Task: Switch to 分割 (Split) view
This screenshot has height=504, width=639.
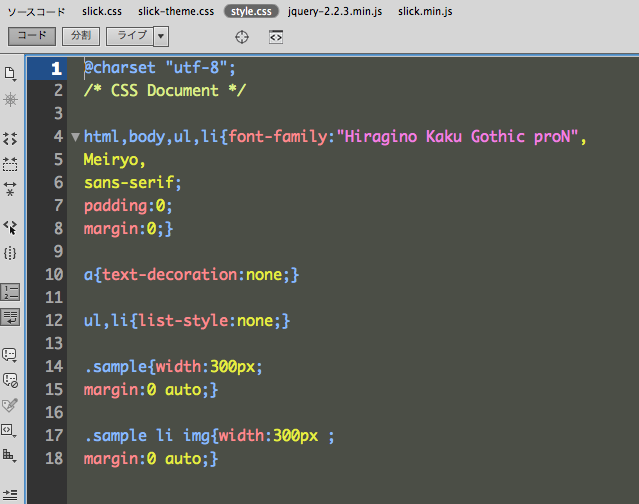Action: [81, 36]
